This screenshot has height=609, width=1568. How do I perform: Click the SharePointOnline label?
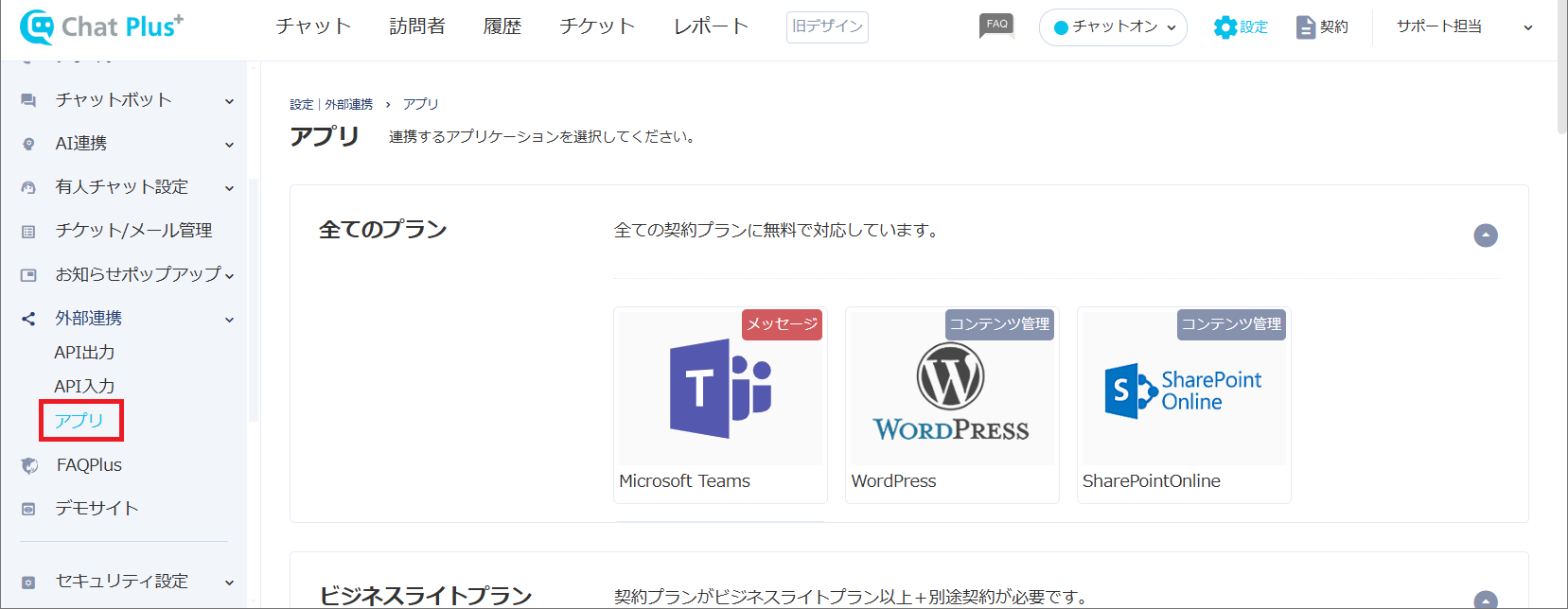click(1152, 481)
